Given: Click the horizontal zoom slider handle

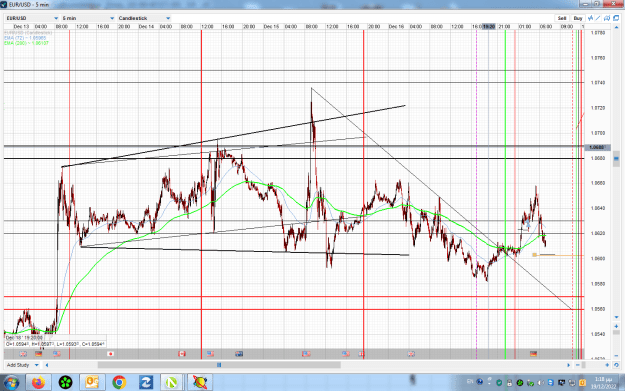Looking at the screenshot, I should (x=584, y=365).
